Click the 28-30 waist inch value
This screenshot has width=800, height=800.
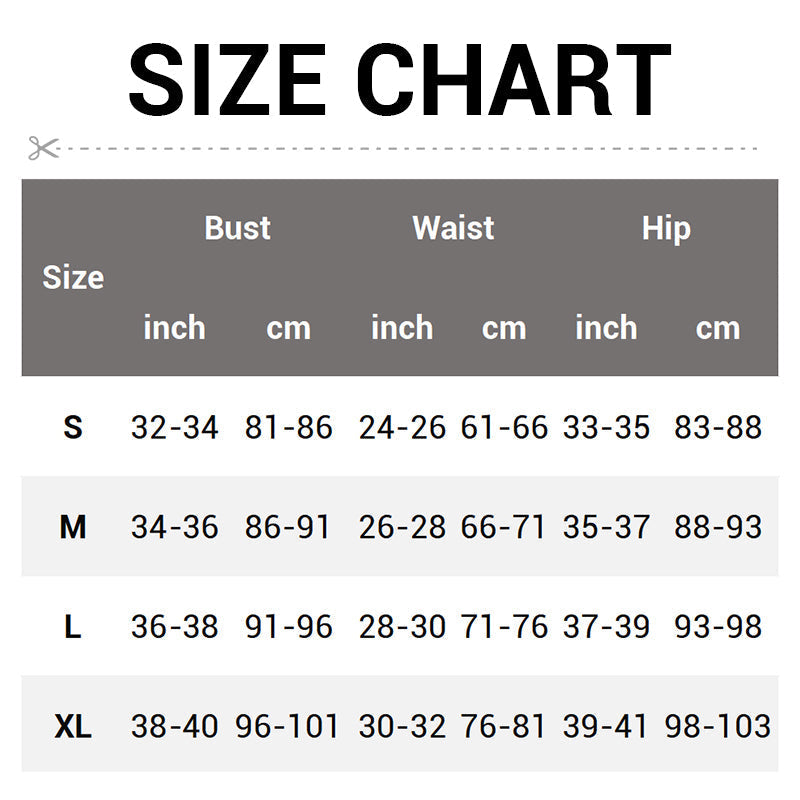point(402,627)
